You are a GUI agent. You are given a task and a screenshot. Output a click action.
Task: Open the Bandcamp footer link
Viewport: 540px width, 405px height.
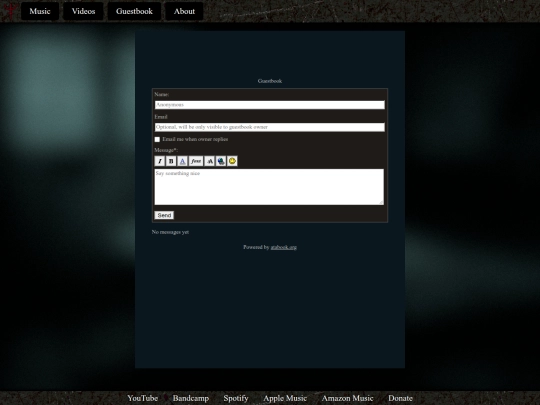coord(191,398)
